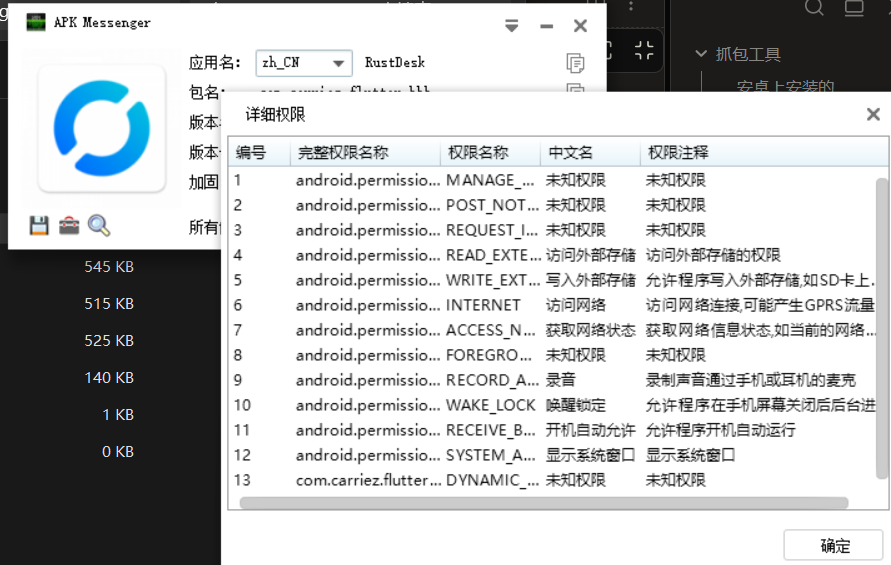Click the 525 KB file size entry
Image resolution: width=891 pixels, height=565 pixels.
[x=109, y=340]
